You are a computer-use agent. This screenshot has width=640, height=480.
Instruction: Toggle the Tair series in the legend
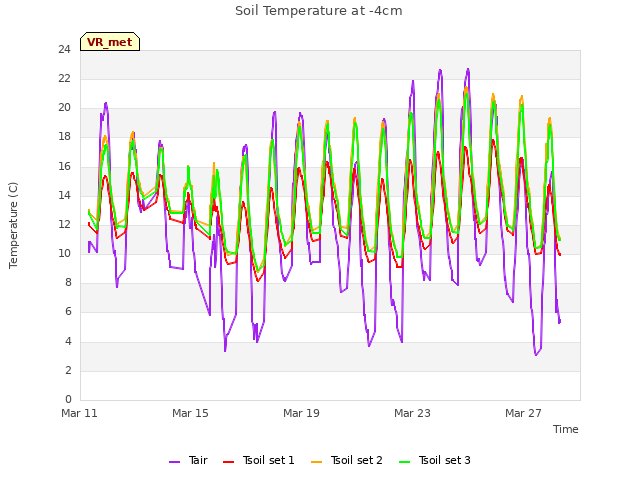(189, 460)
